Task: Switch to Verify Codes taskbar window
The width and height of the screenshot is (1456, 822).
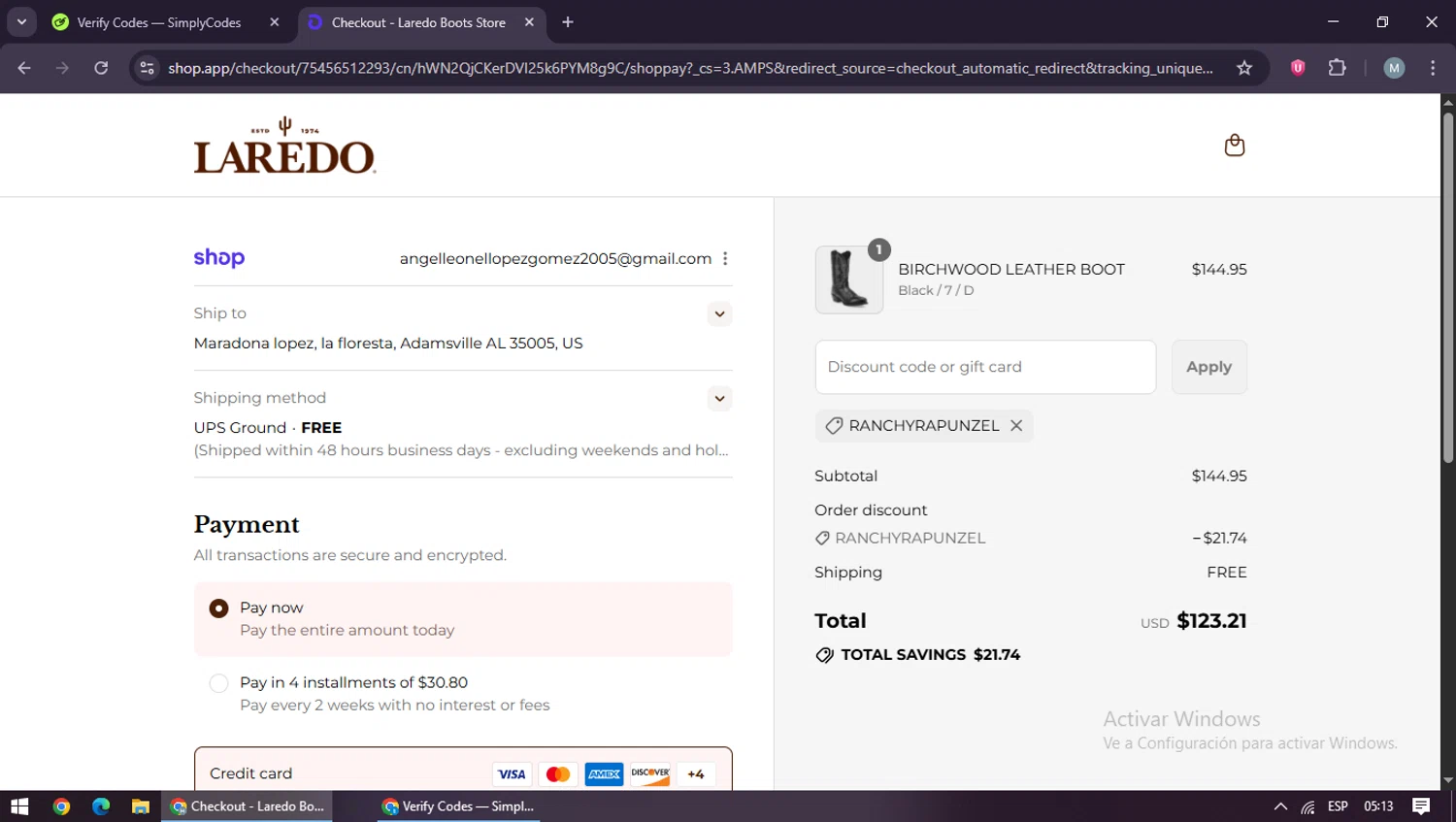Action: coord(458,806)
